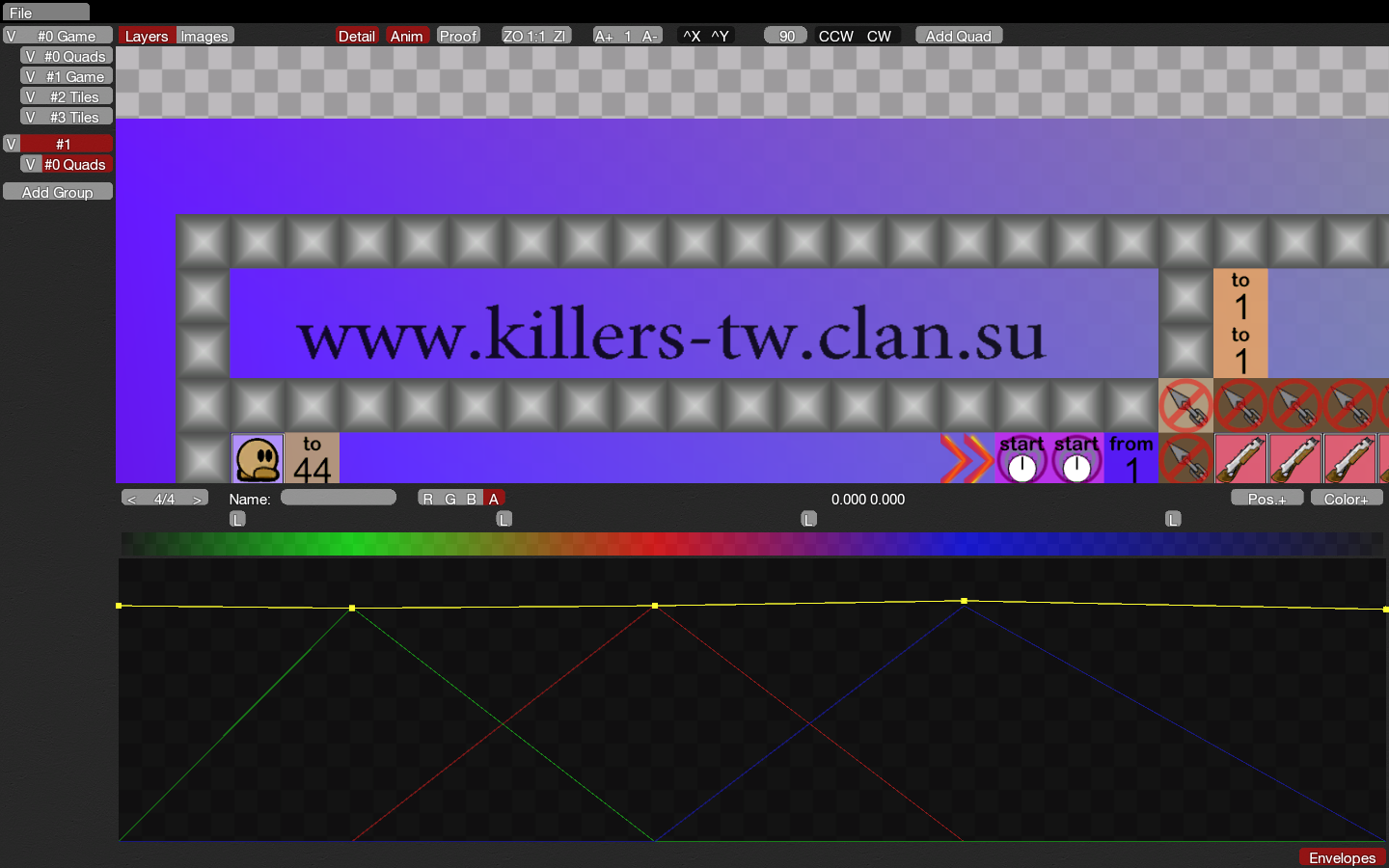Increase animation speed with A+

tap(604, 36)
